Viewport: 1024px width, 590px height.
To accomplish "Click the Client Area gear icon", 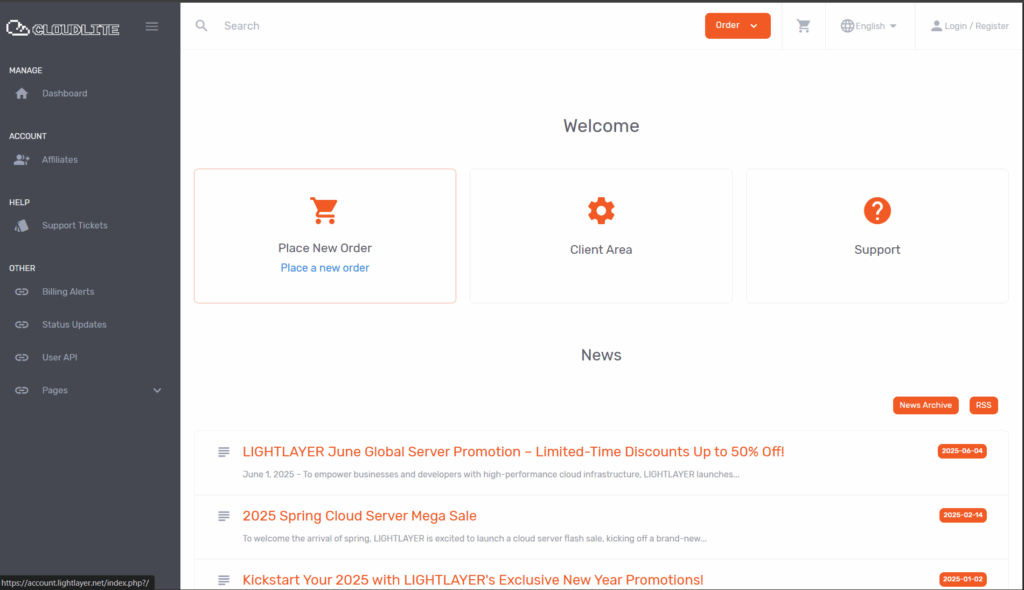I will [601, 210].
